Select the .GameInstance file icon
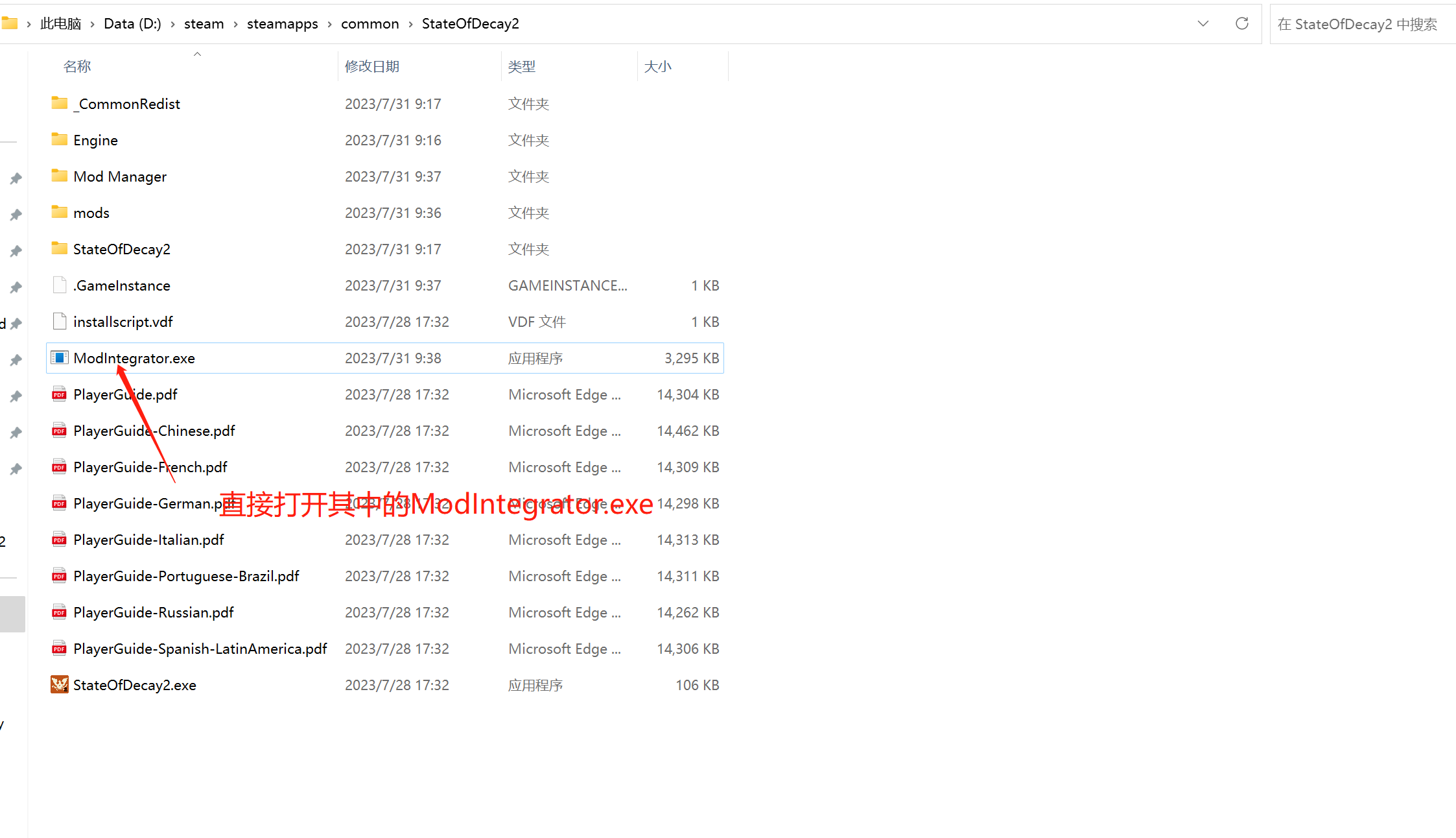The height and width of the screenshot is (838, 1456). click(60, 285)
